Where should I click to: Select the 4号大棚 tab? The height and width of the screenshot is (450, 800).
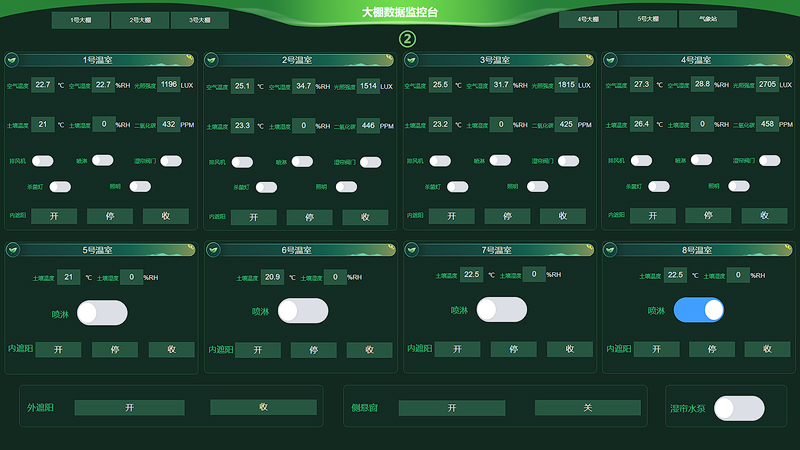point(588,19)
